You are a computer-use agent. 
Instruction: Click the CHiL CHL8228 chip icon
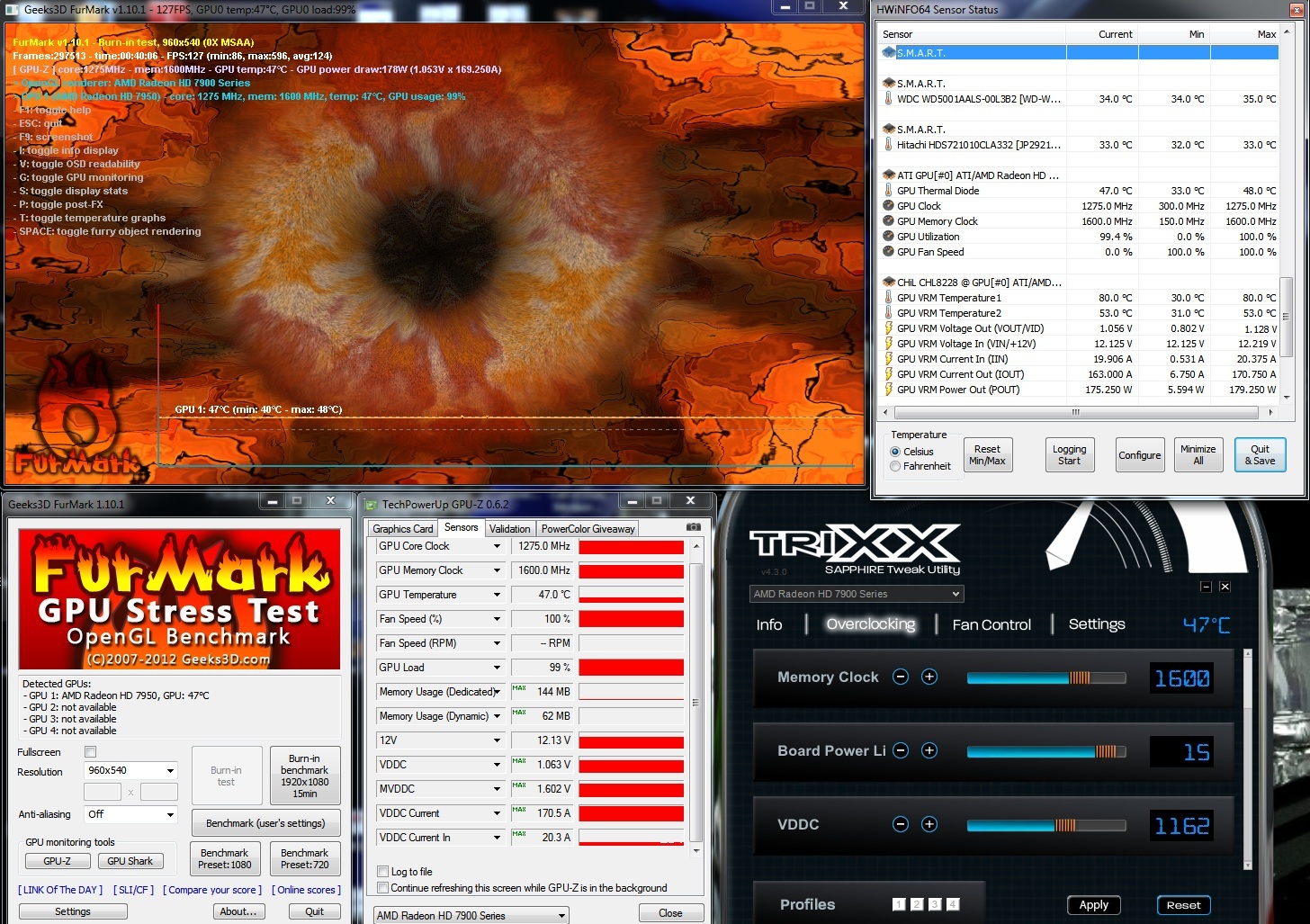(889, 283)
